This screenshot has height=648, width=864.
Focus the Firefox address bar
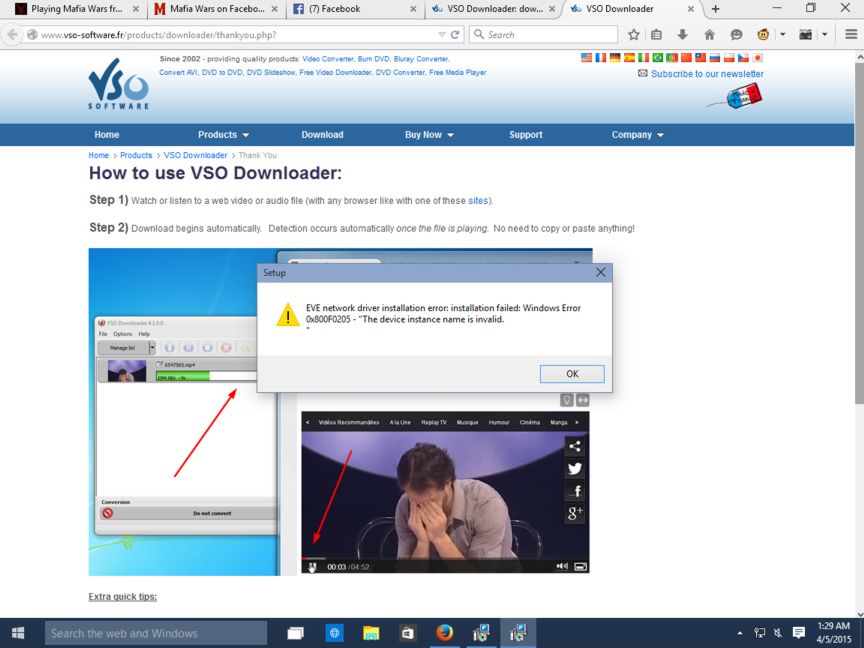coord(238,35)
